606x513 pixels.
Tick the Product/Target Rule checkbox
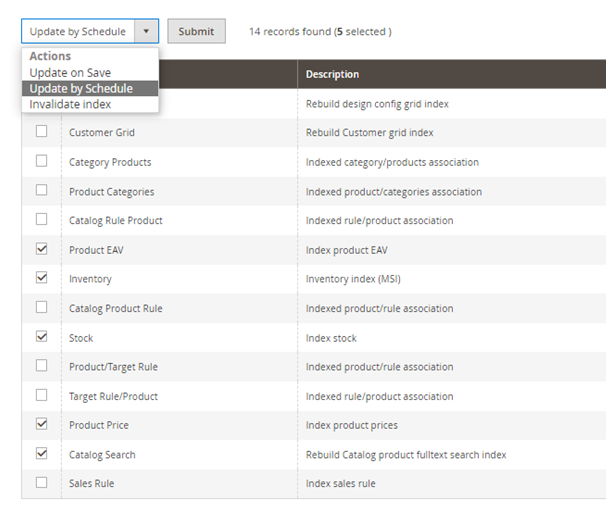coord(41,366)
